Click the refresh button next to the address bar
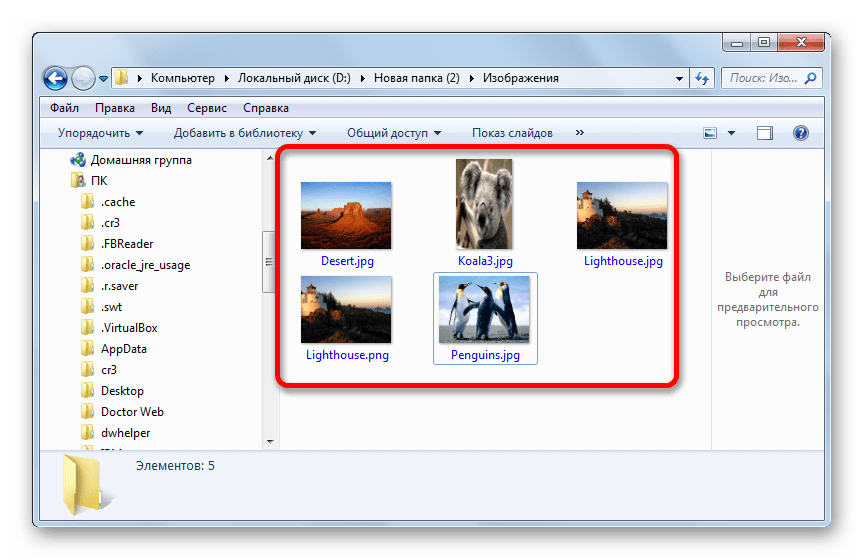The height and width of the screenshot is (560, 864). click(702, 78)
